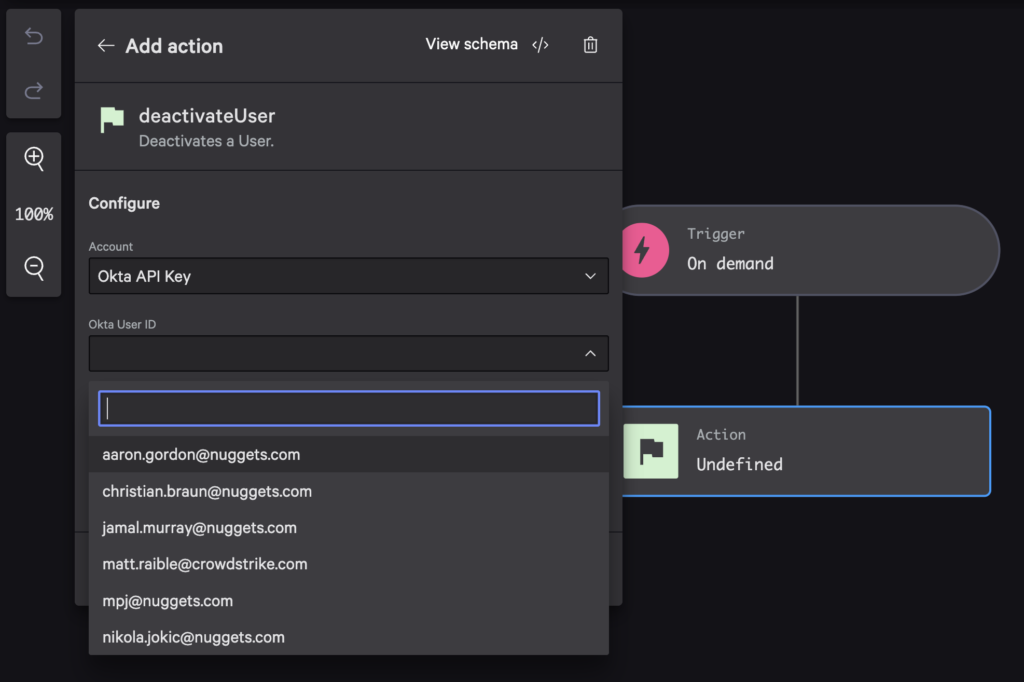
Task: Choose christian.braun@nuggets.com option
Action: (207, 491)
